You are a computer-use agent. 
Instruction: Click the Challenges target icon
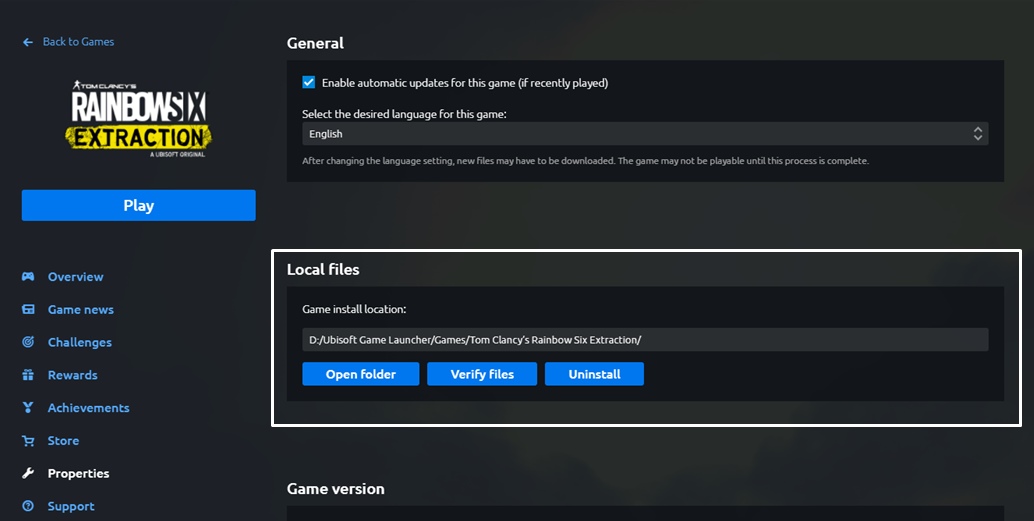pyautogui.click(x=28, y=342)
